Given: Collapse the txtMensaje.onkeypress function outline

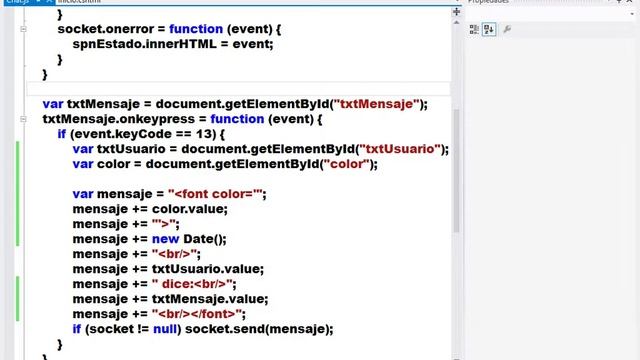Looking at the screenshot, I should (23, 119).
